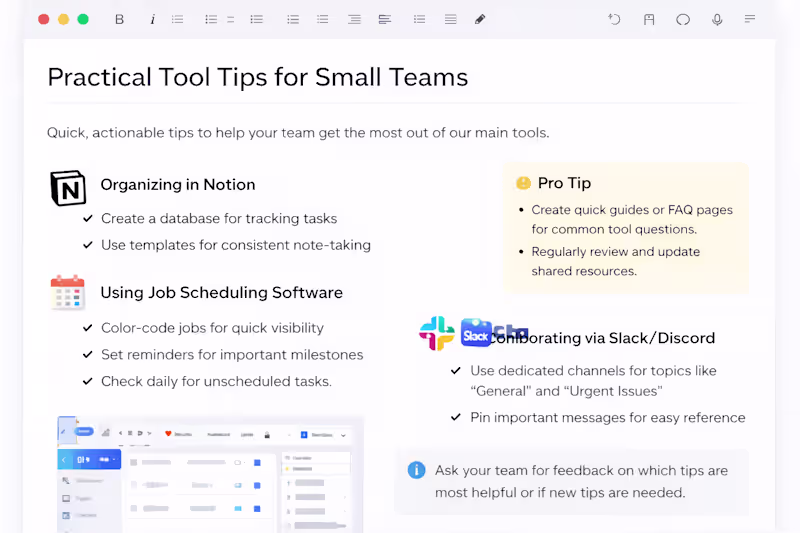The image size is (800, 533).
Task: Click the text Use templates for consistent note-taking
Action: click(x=236, y=245)
